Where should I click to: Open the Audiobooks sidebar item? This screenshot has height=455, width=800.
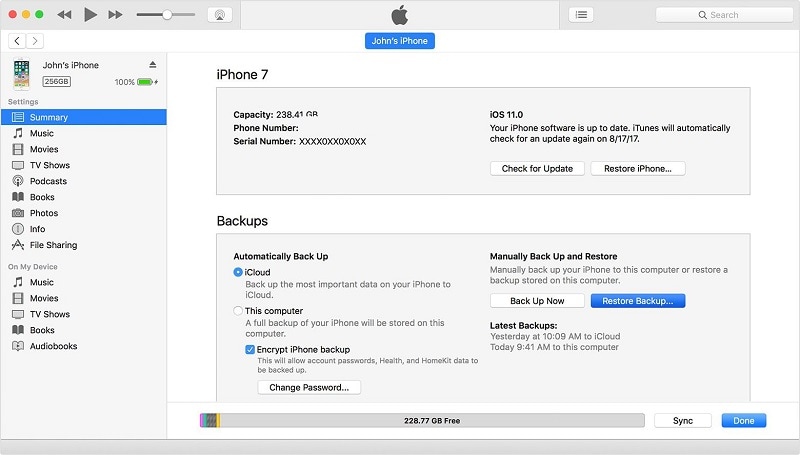[x=84, y=346]
